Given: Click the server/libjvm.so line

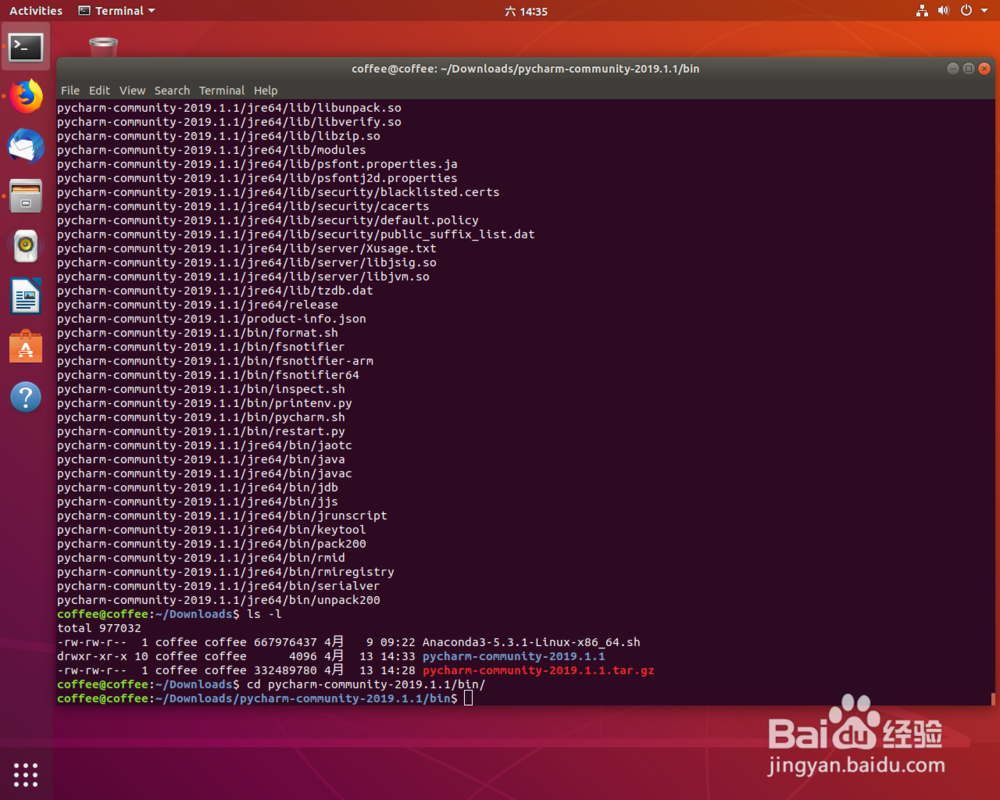Looking at the screenshot, I should (243, 277).
